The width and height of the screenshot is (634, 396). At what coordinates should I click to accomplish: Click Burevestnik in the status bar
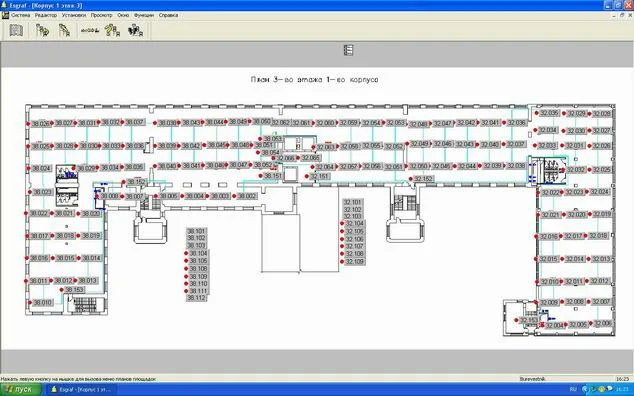coord(533,379)
